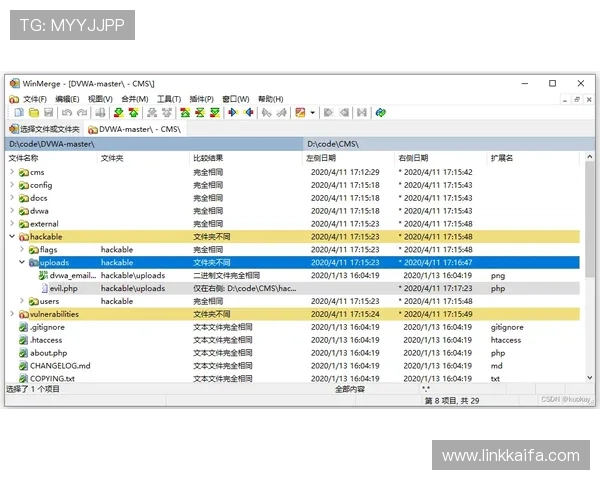Click the grayed icon after Redo
The image size is (600, 480).
point(100,113)
